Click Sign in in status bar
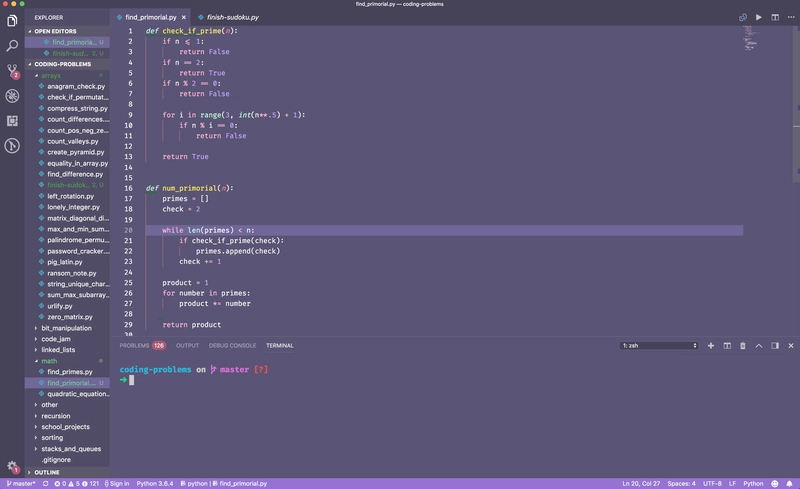This screenshot has height=489, width=800. point(117,483)
